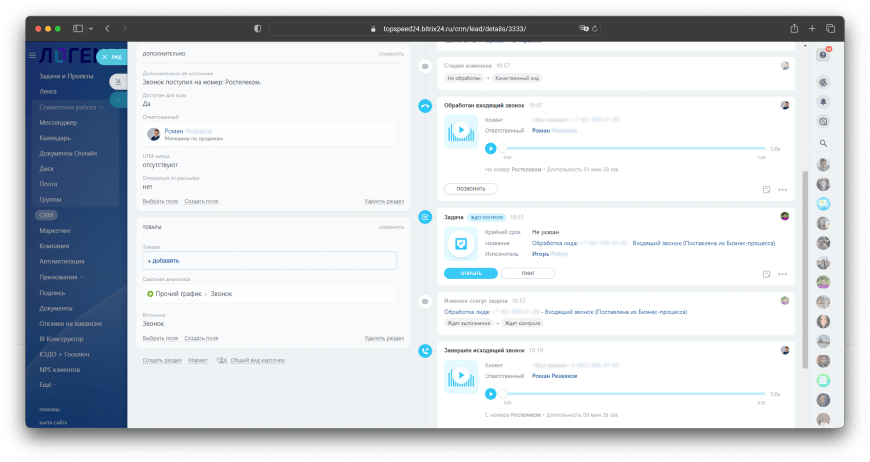870x462 pixels.
Task: Go back with the Safari back arrow
Action: 107,28
